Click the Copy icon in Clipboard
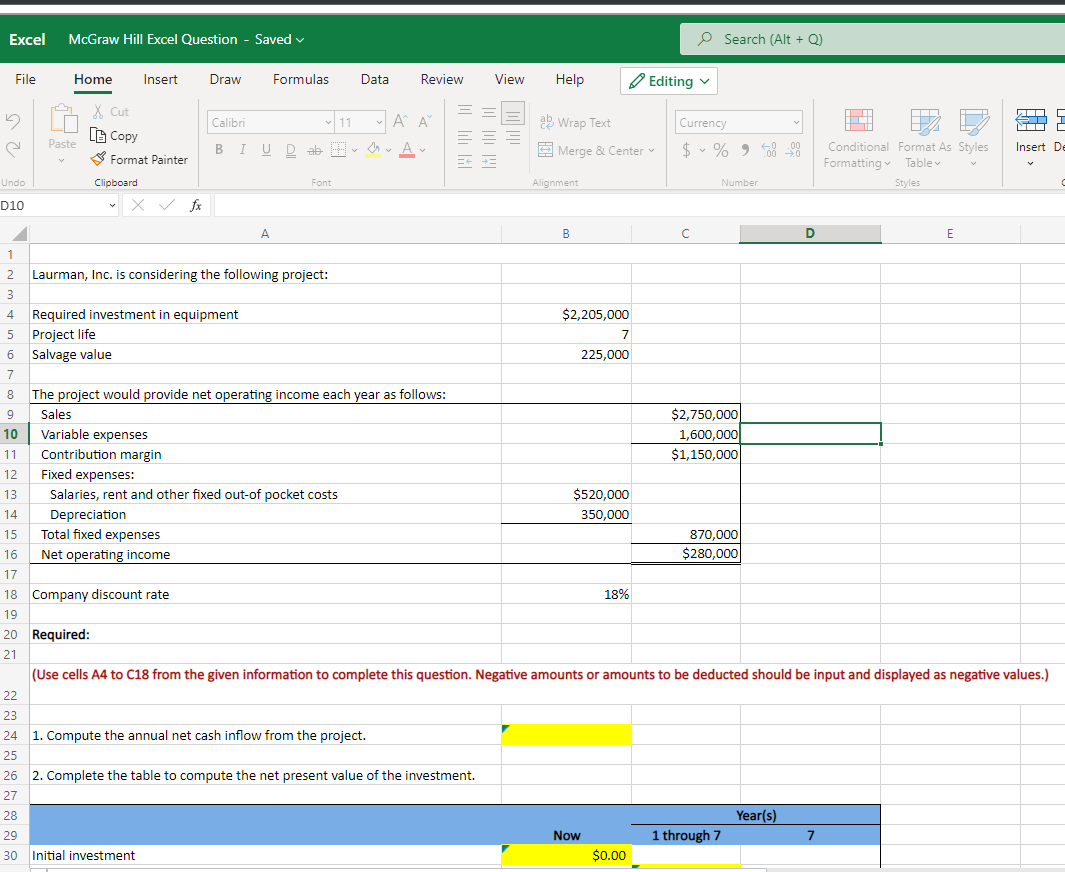Viewport: 1065px width, 872px height. coord(114,136)
